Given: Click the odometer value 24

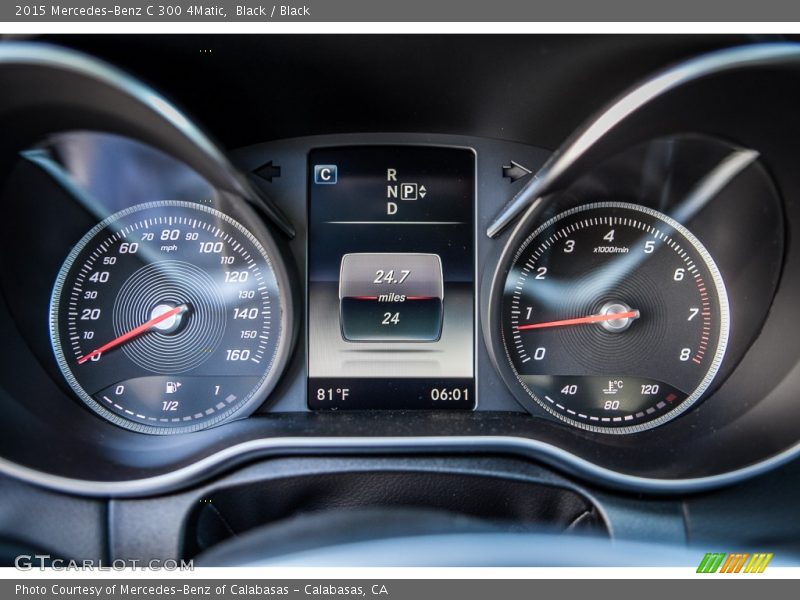Looking at the screenshot, I should [x=391, y=318].
